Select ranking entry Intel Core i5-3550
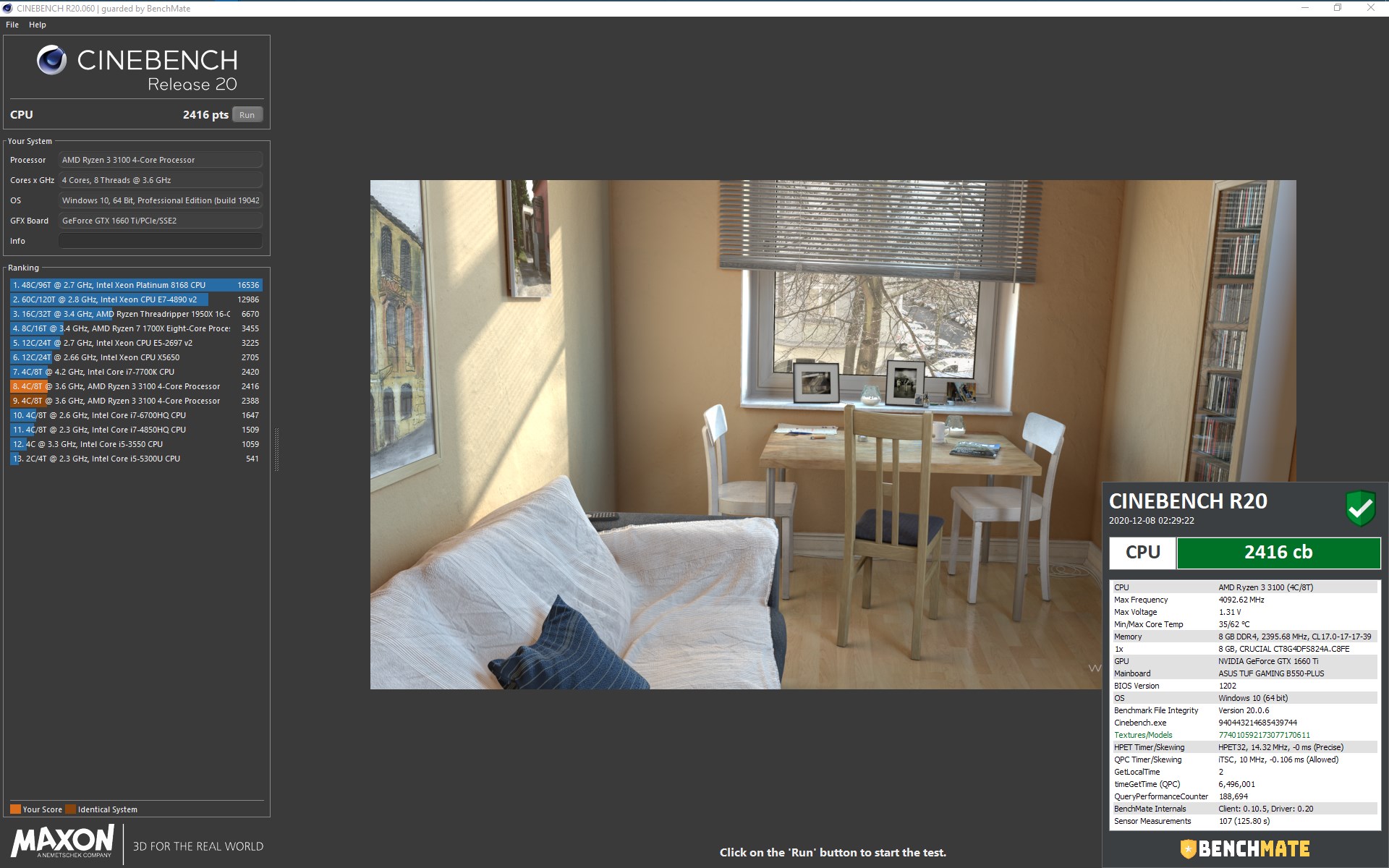Screen dimensions: 1389x868 (136, 444)
